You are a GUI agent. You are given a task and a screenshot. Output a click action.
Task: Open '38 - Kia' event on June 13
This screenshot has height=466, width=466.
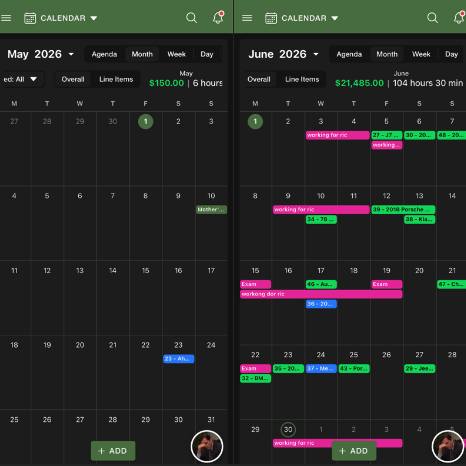(419, 219)
